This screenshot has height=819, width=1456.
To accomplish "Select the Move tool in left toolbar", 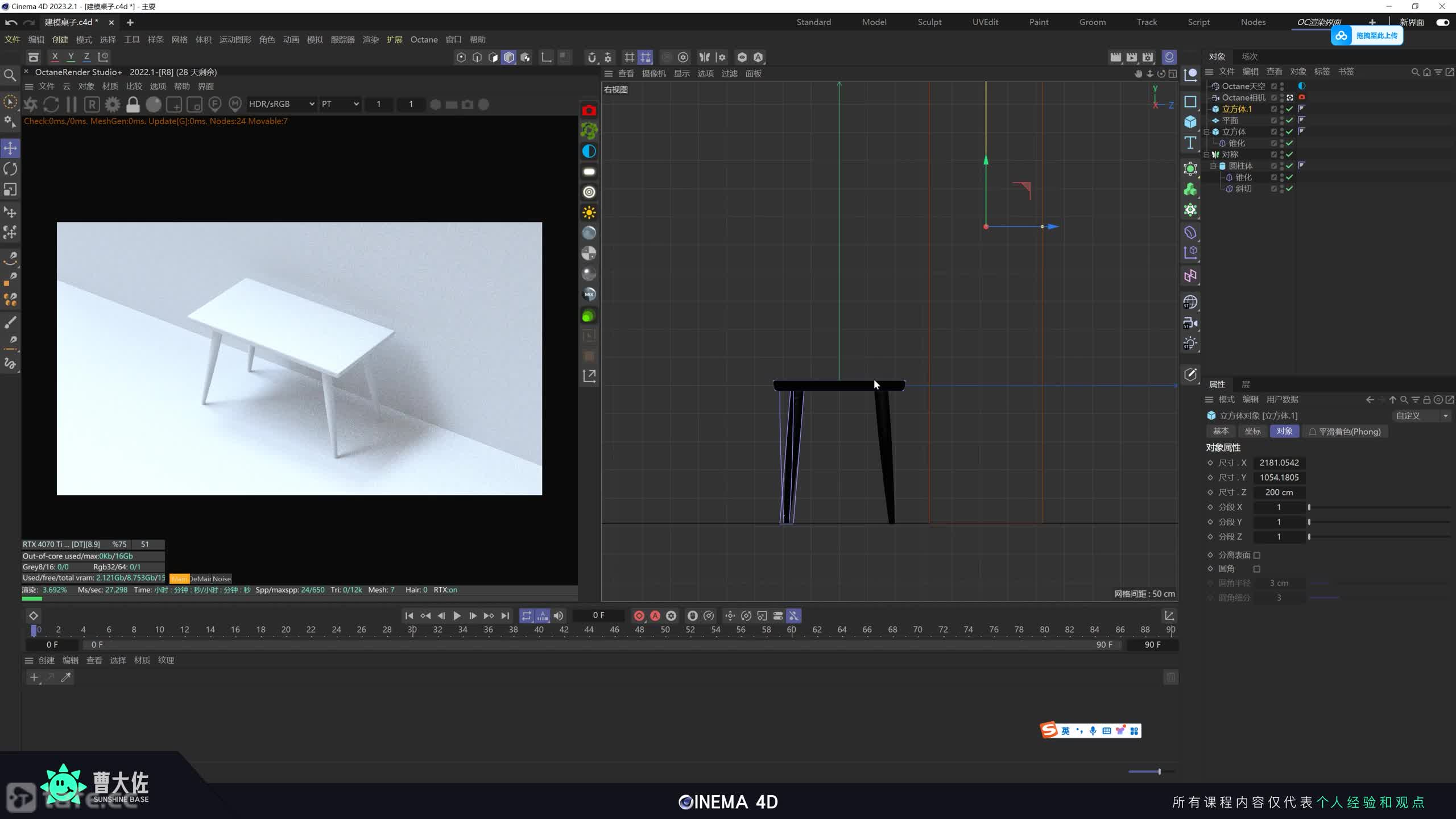I will click(10, 148).
